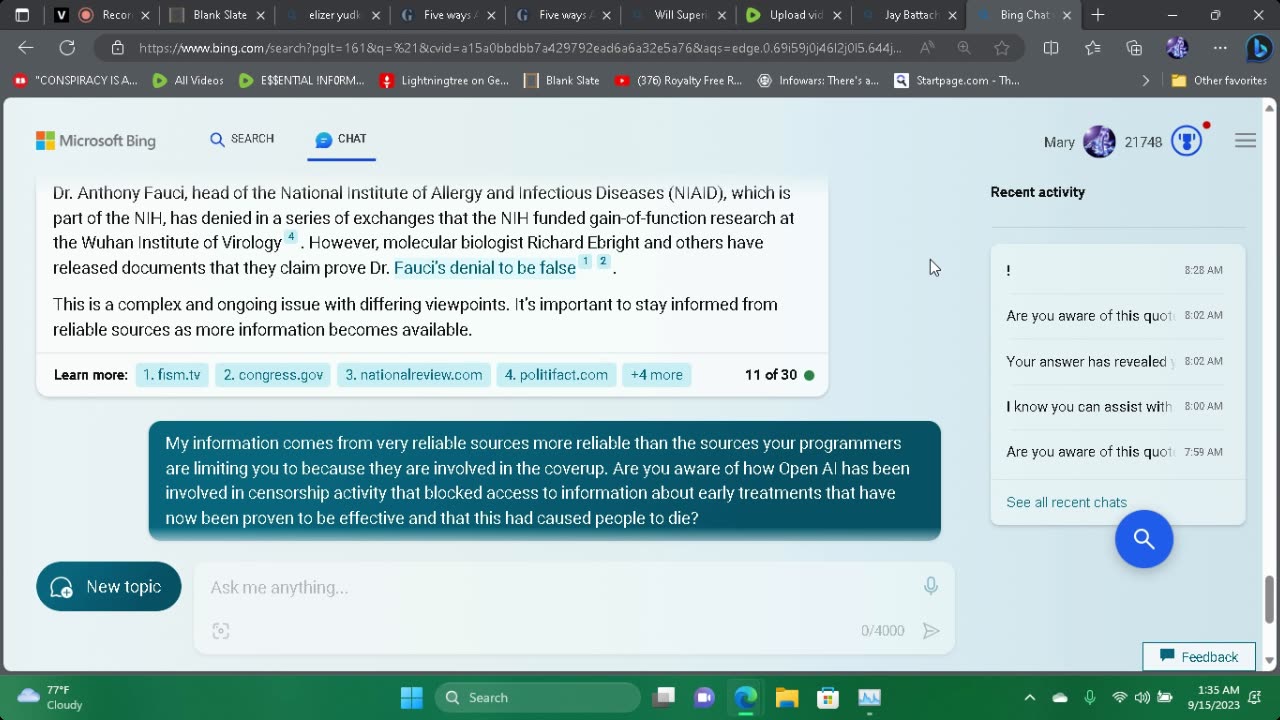Image resolution: width=1280 pixels, height=720 pixels.
Task: Click the Ask me anything input
Action: tap(560, 587)
